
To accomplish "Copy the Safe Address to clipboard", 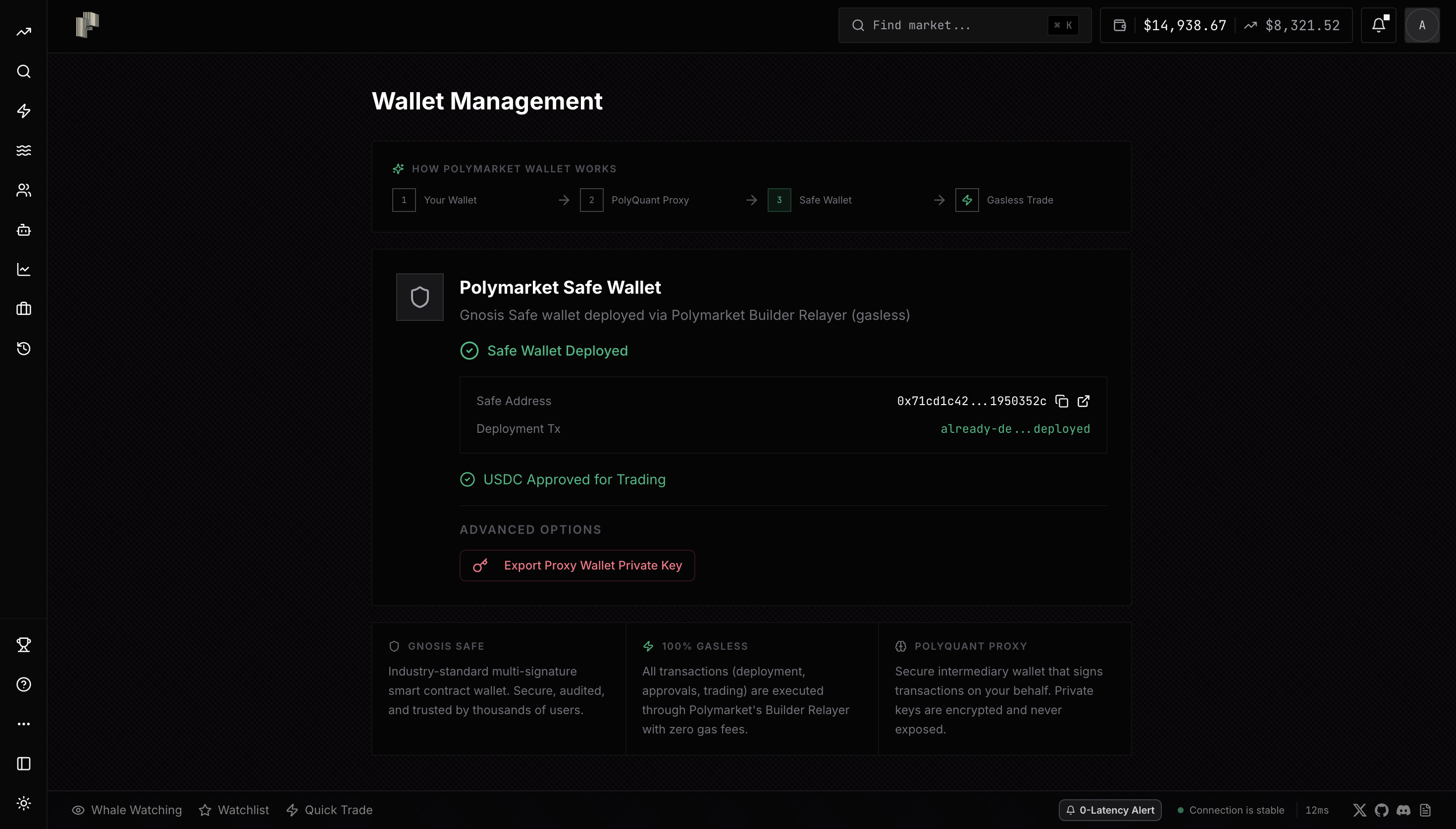I will pyautogui.click(x=1062, y=402).
